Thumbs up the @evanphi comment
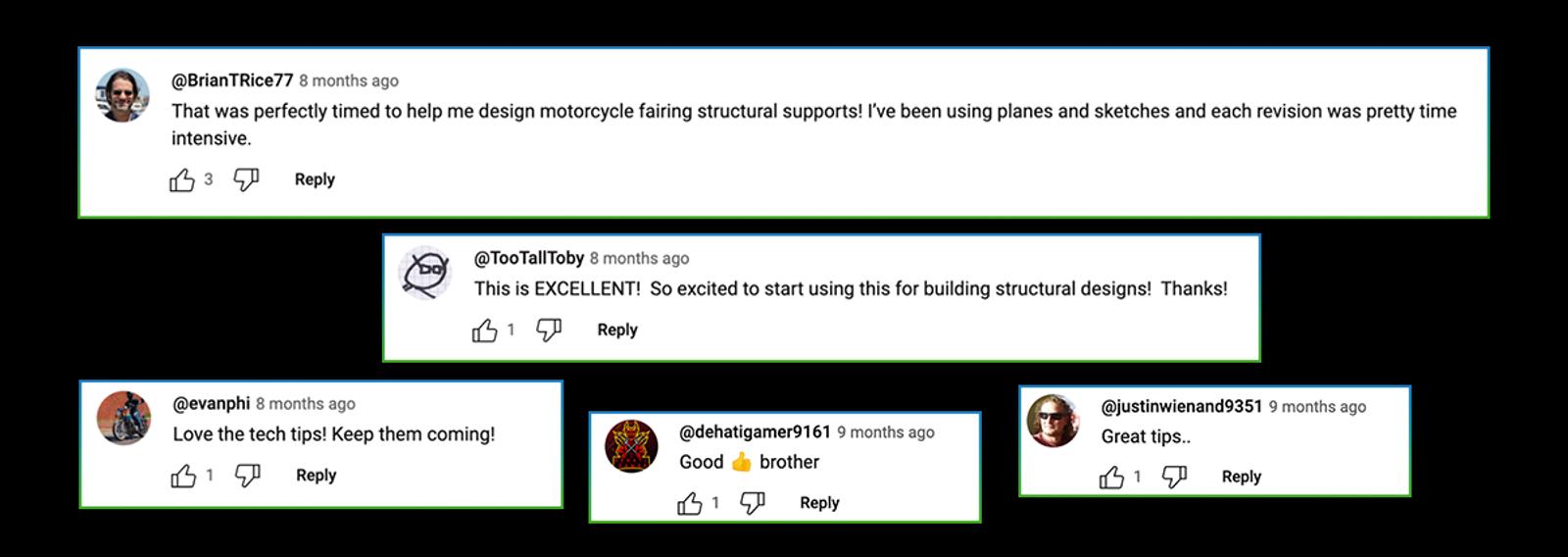This screenshot has height=557, width=1568. pyautogui.click(x=184, y=476)
